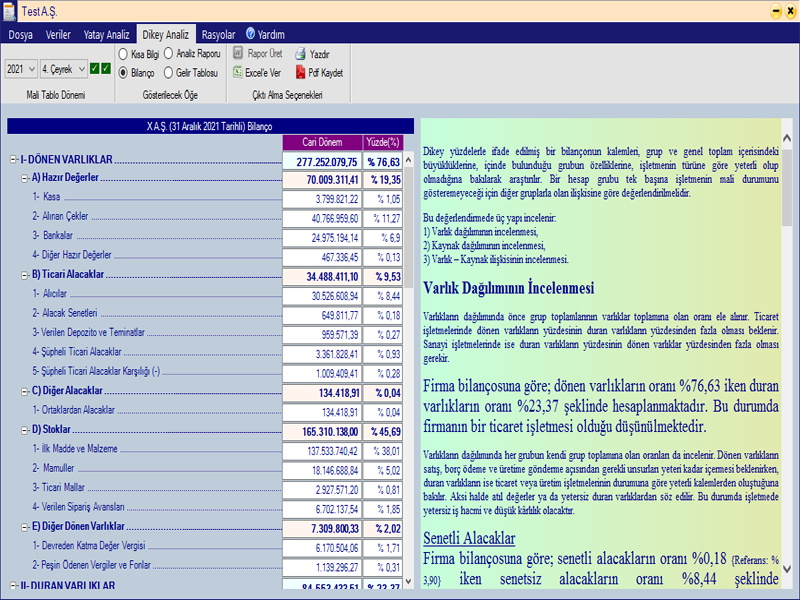This screenshot has width=800, height=600.
Task: Click the analysis text panel scrollbar thumb
Action: (x=787, y=187)
